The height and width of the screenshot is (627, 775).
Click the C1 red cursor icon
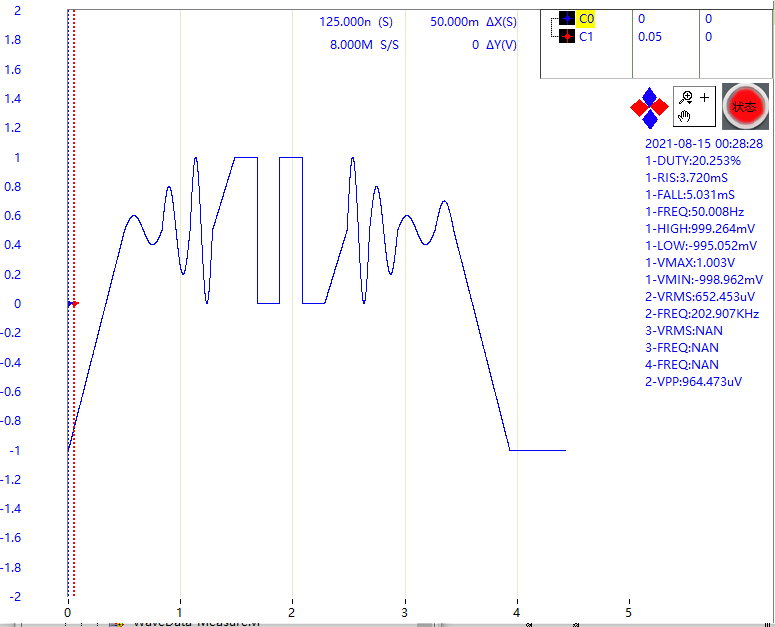(566, 37)
